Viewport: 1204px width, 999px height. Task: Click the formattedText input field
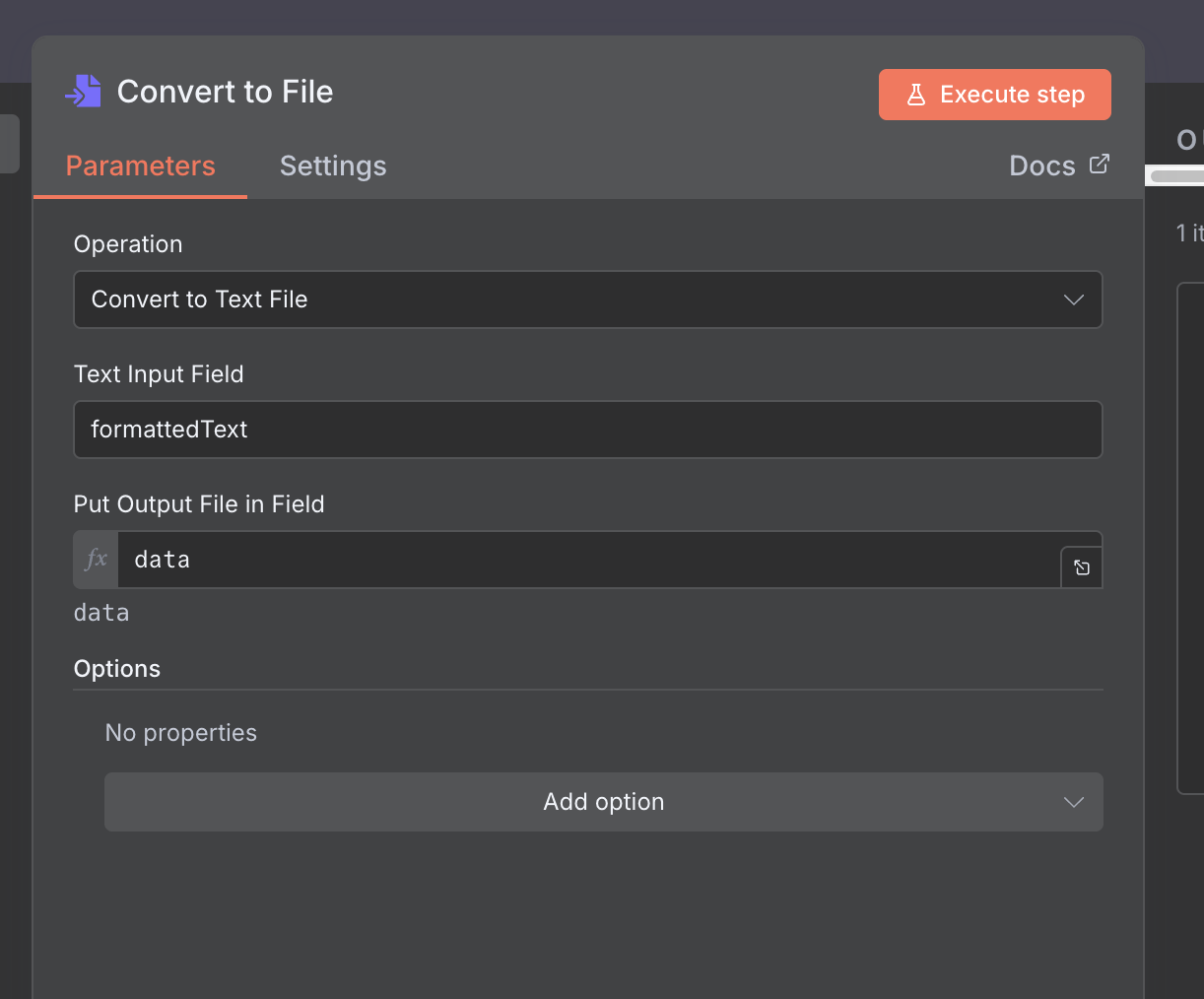[587, 430]
